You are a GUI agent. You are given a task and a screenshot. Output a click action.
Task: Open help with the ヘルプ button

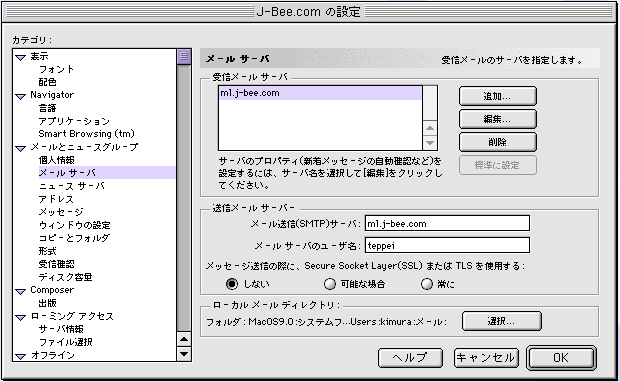pos(410,358)
